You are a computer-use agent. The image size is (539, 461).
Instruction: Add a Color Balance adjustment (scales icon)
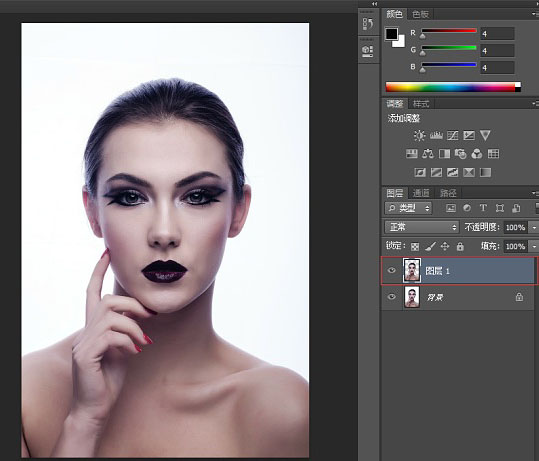coord(428,154)
